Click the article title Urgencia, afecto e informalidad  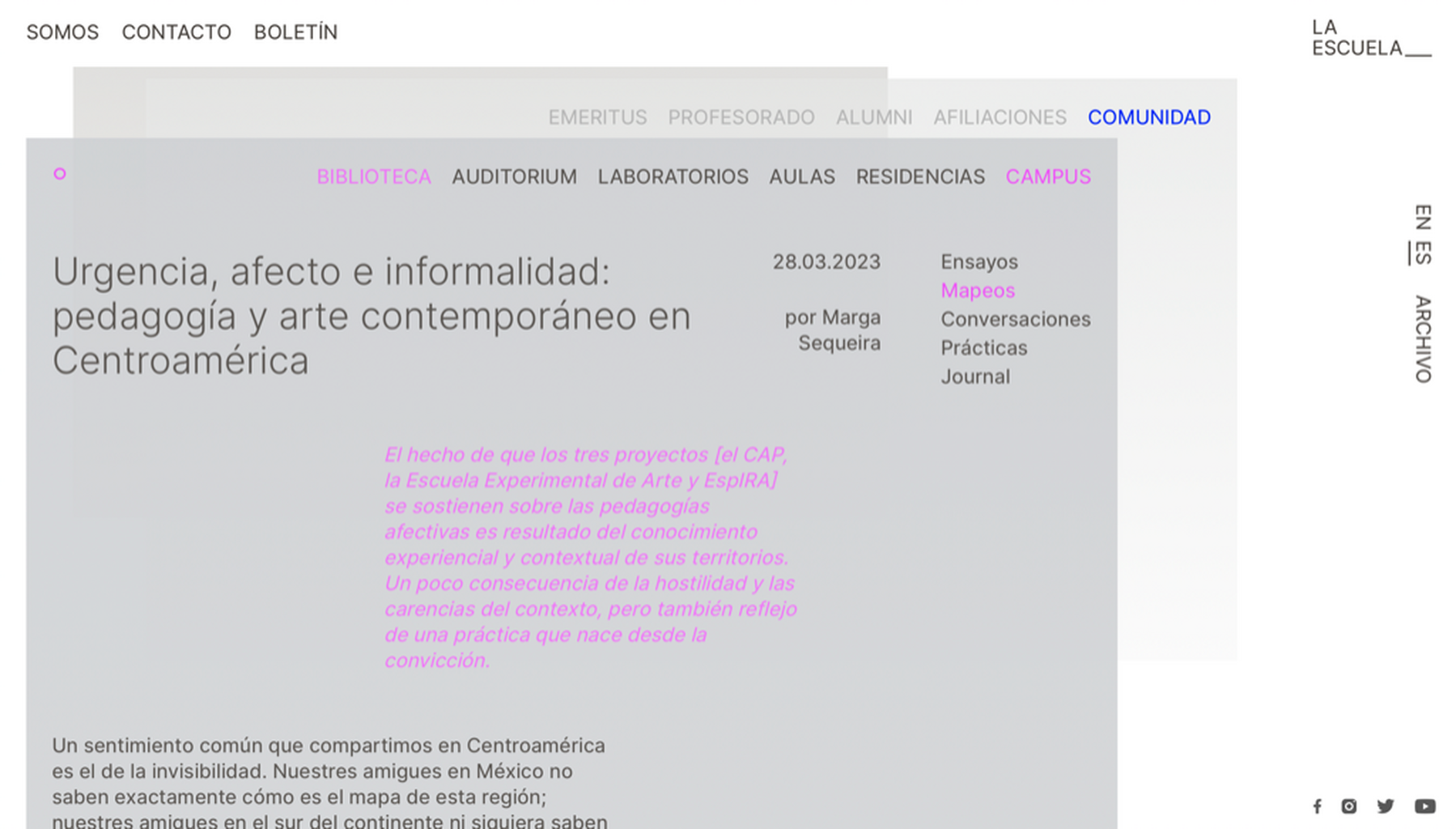[371, 316]
